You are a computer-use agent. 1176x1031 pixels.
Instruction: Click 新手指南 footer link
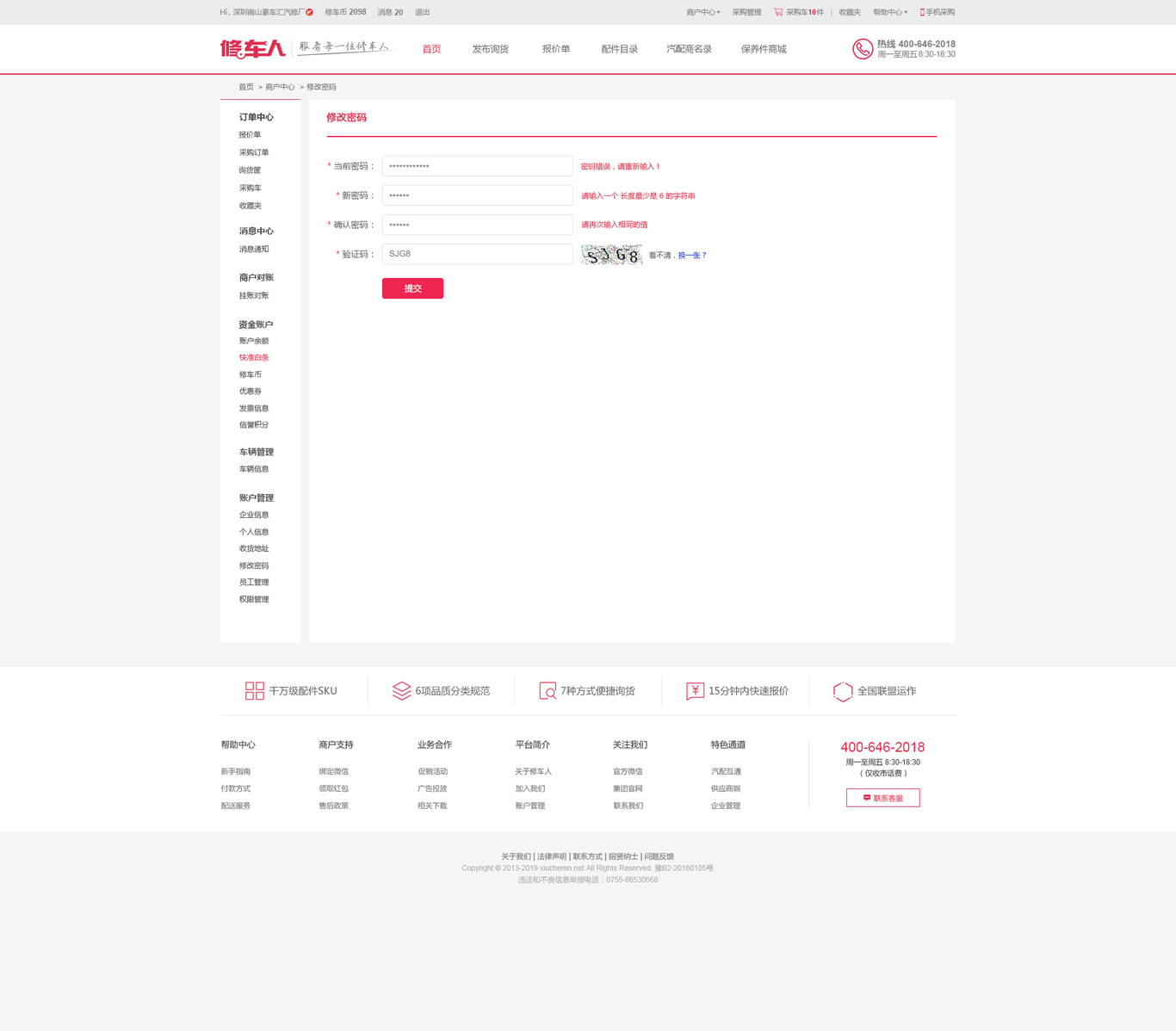point(235,772)
